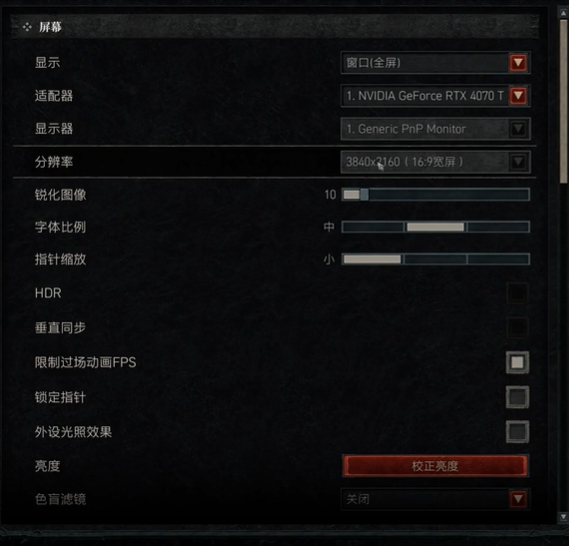Image resolution: width=569 pixels, height=546 pixels.
Task: Click the 窗口(全屏) display mode field
Action: click(425, 63)
